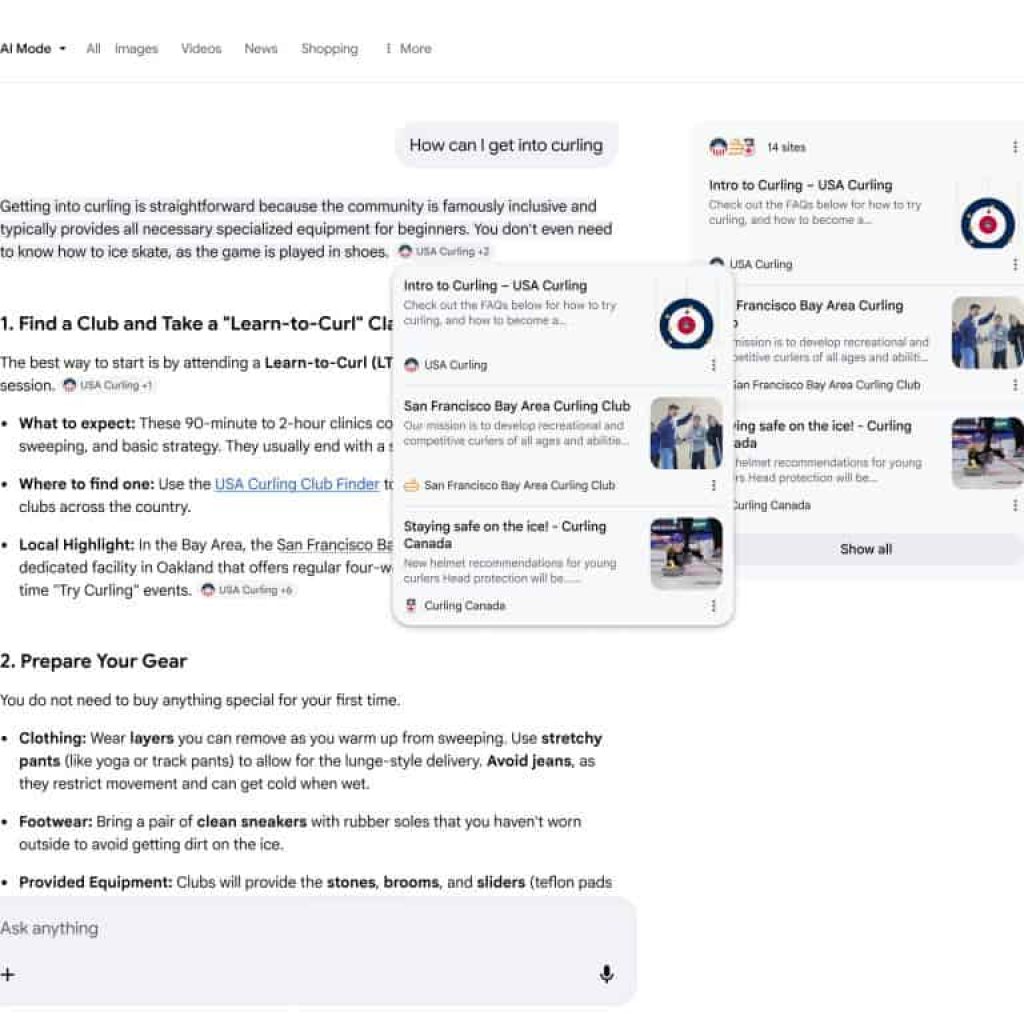Image resolution: width=1024 pixels, height=1024 pixels.
Task: Switch to the News tab
Action: [x=261, y=48]
